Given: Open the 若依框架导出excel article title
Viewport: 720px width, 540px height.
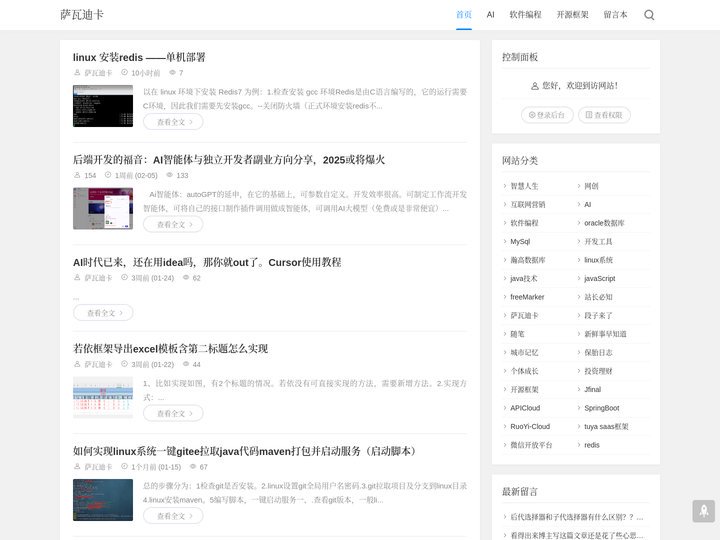Looking at the screenshot, I should tap(170, 349).
